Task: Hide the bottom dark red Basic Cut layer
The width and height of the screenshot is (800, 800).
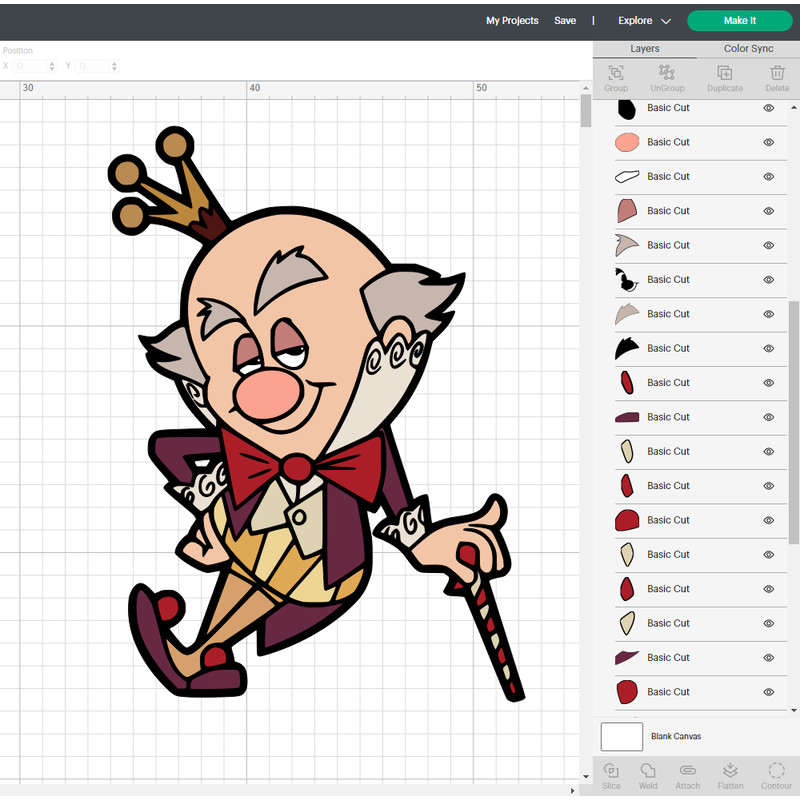Action: point(768,691)
